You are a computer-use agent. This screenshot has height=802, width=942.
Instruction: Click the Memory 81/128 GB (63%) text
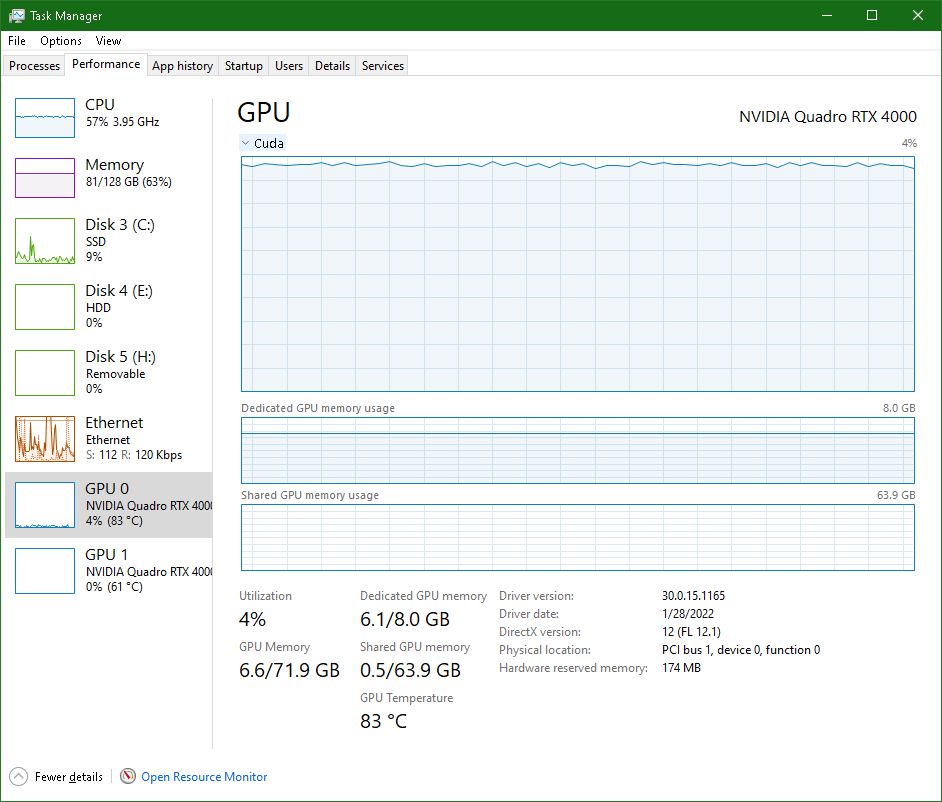[x=129, y=182]
